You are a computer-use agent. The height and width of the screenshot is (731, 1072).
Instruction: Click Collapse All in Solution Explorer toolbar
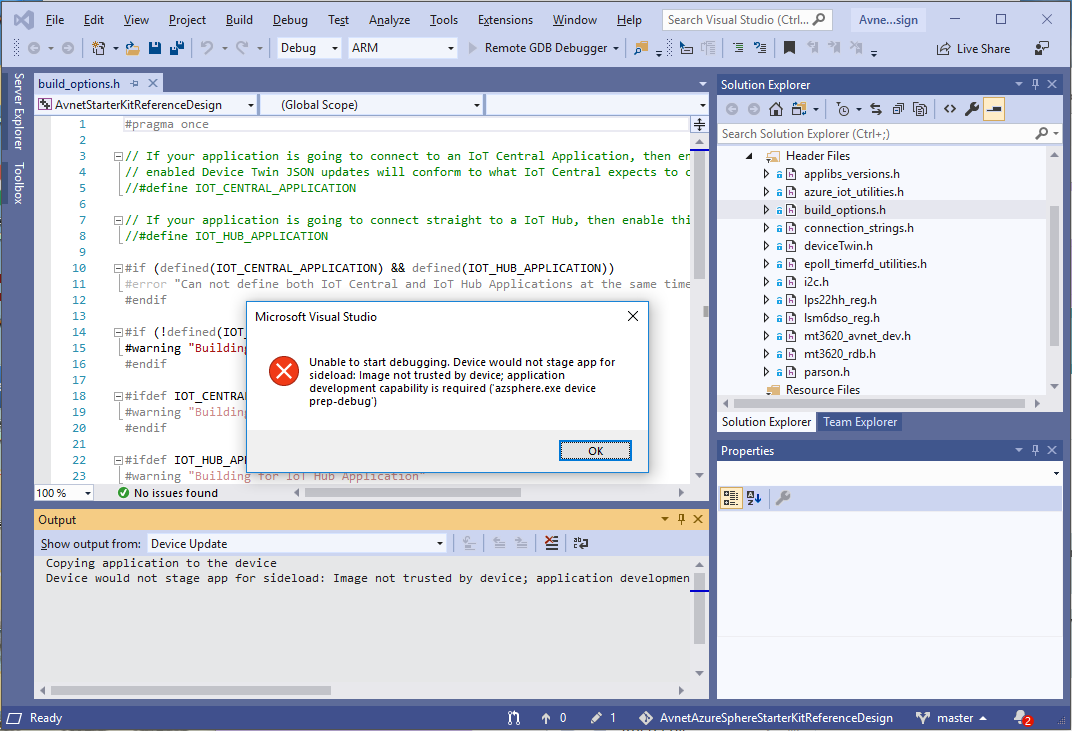tap(898, 109)
